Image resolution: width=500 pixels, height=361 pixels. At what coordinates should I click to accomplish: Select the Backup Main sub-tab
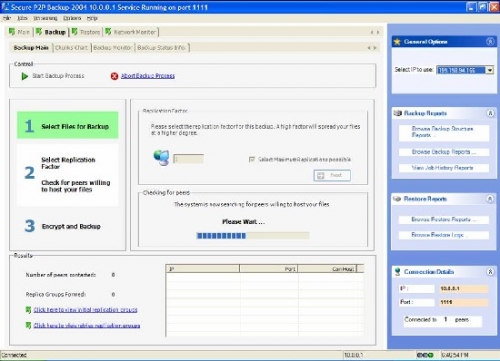(31, 48)
